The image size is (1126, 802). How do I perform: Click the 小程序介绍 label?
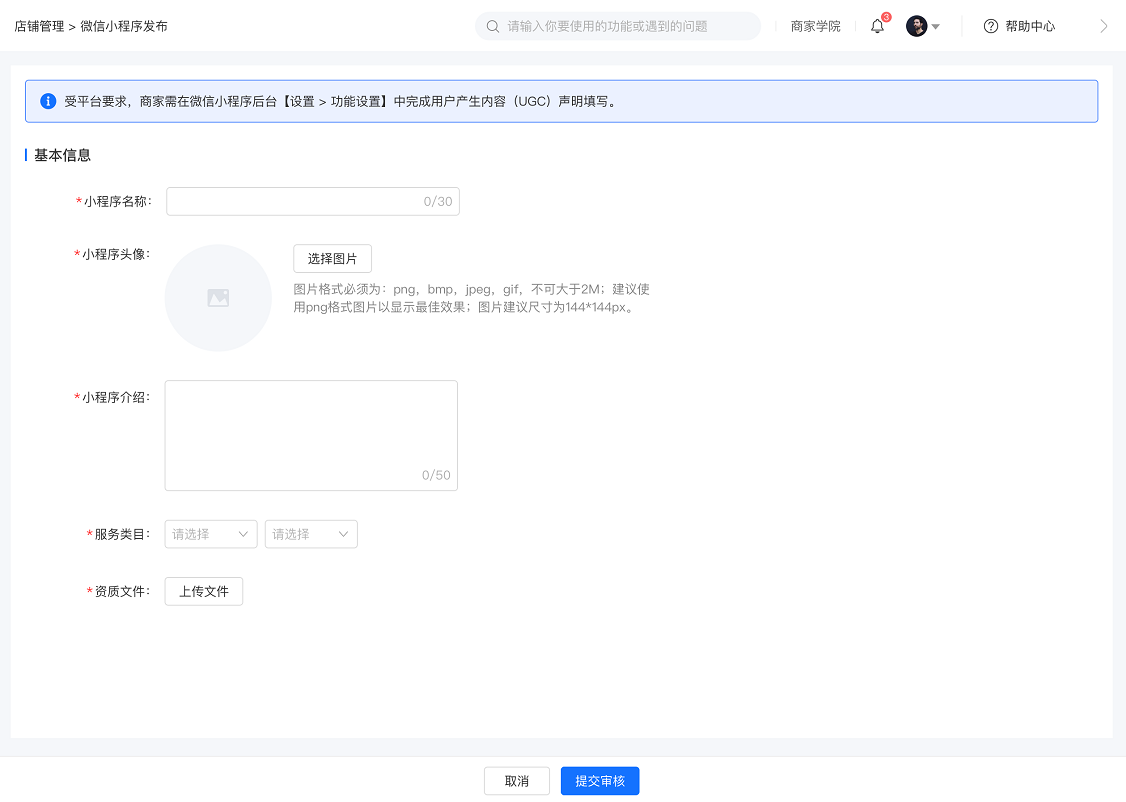coord(116,398)
